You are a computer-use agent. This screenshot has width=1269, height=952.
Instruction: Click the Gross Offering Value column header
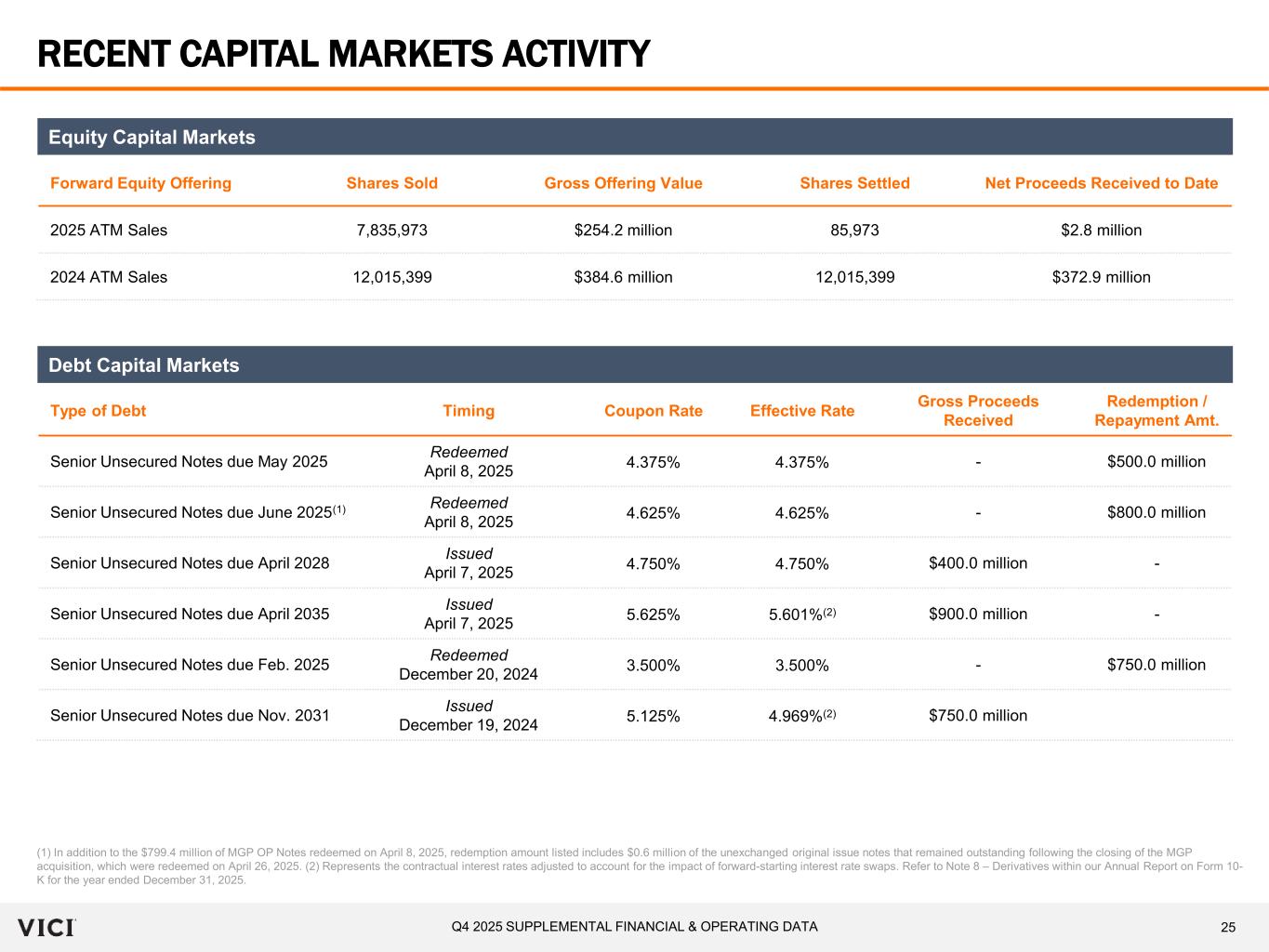pos(623,183)
